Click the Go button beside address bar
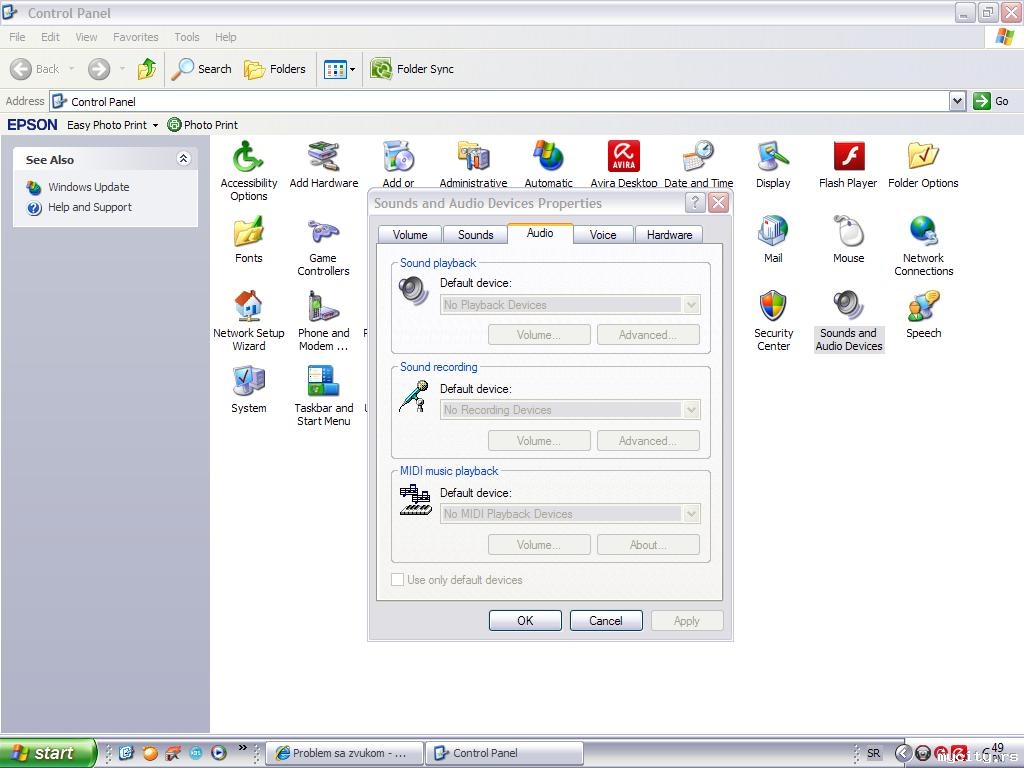 (991, 101)
